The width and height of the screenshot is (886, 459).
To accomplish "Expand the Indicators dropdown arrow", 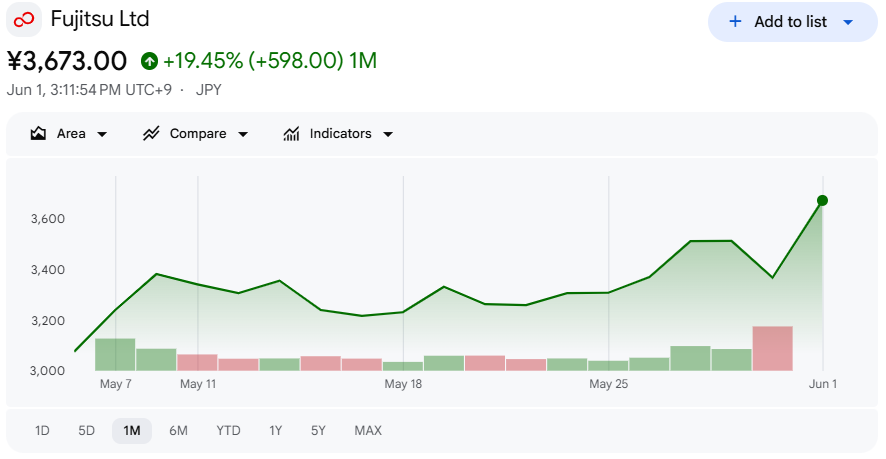I will [388, 135].
